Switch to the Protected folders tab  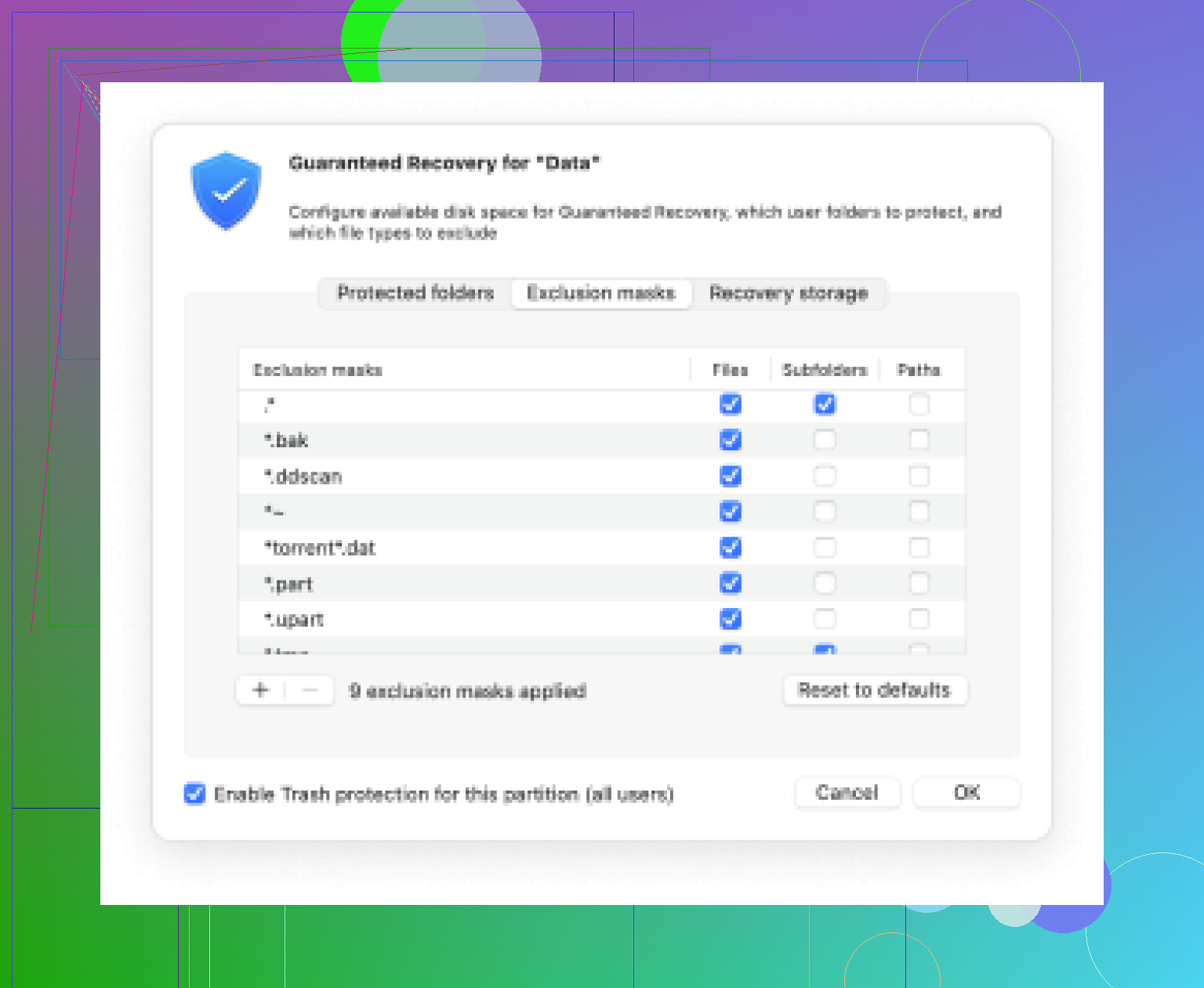415,293
